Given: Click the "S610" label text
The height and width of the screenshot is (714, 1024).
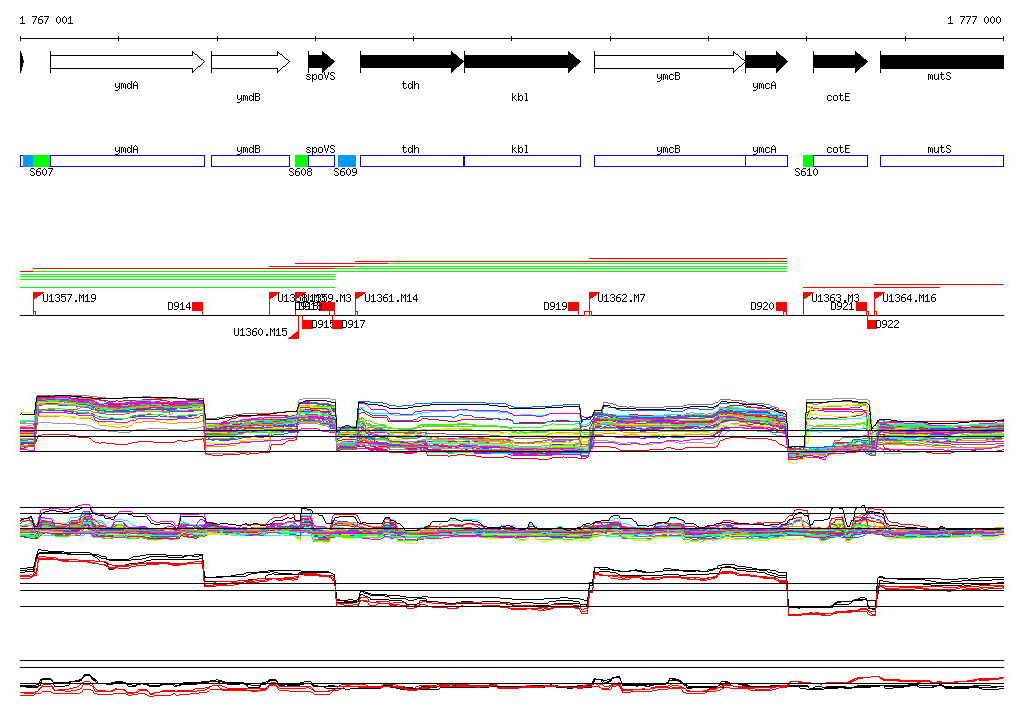Looking at the screenshot, I should pos(806,172).
